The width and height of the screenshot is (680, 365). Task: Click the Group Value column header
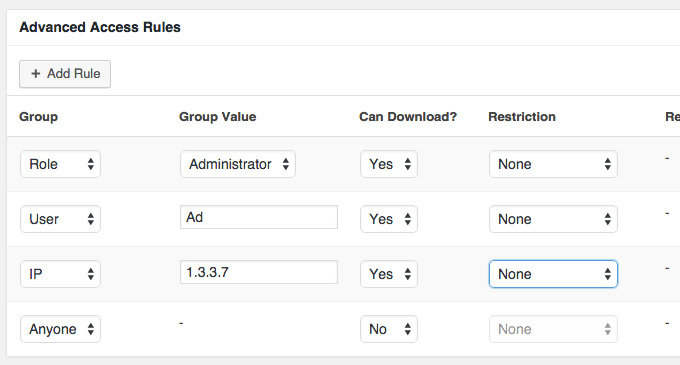pyautogui.click(x=218, y=117)
